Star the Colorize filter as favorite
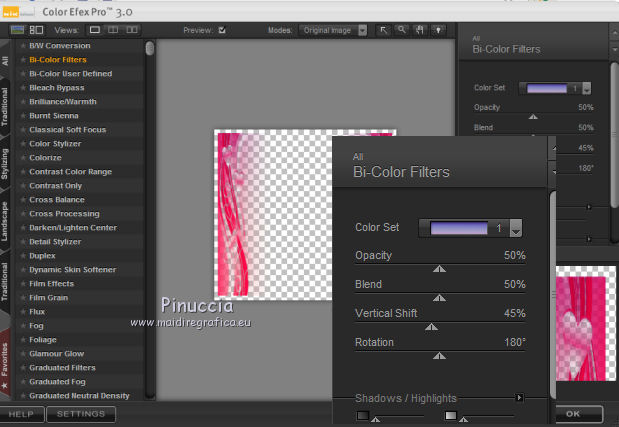Viewport: 619px width, 427px height. click(23, 158)
